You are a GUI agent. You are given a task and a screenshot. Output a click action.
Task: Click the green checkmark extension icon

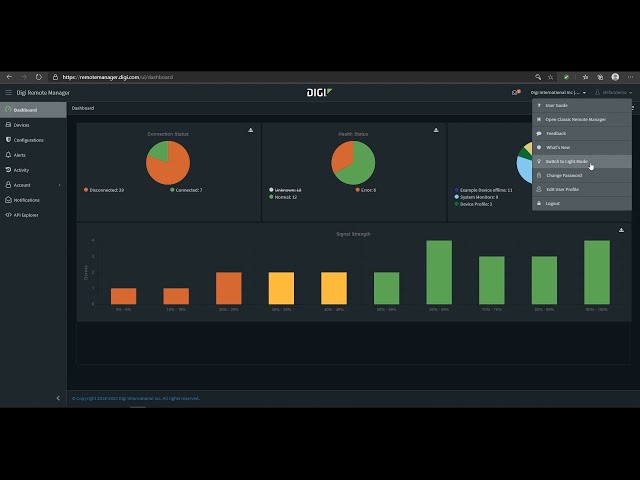coord(566,77)
